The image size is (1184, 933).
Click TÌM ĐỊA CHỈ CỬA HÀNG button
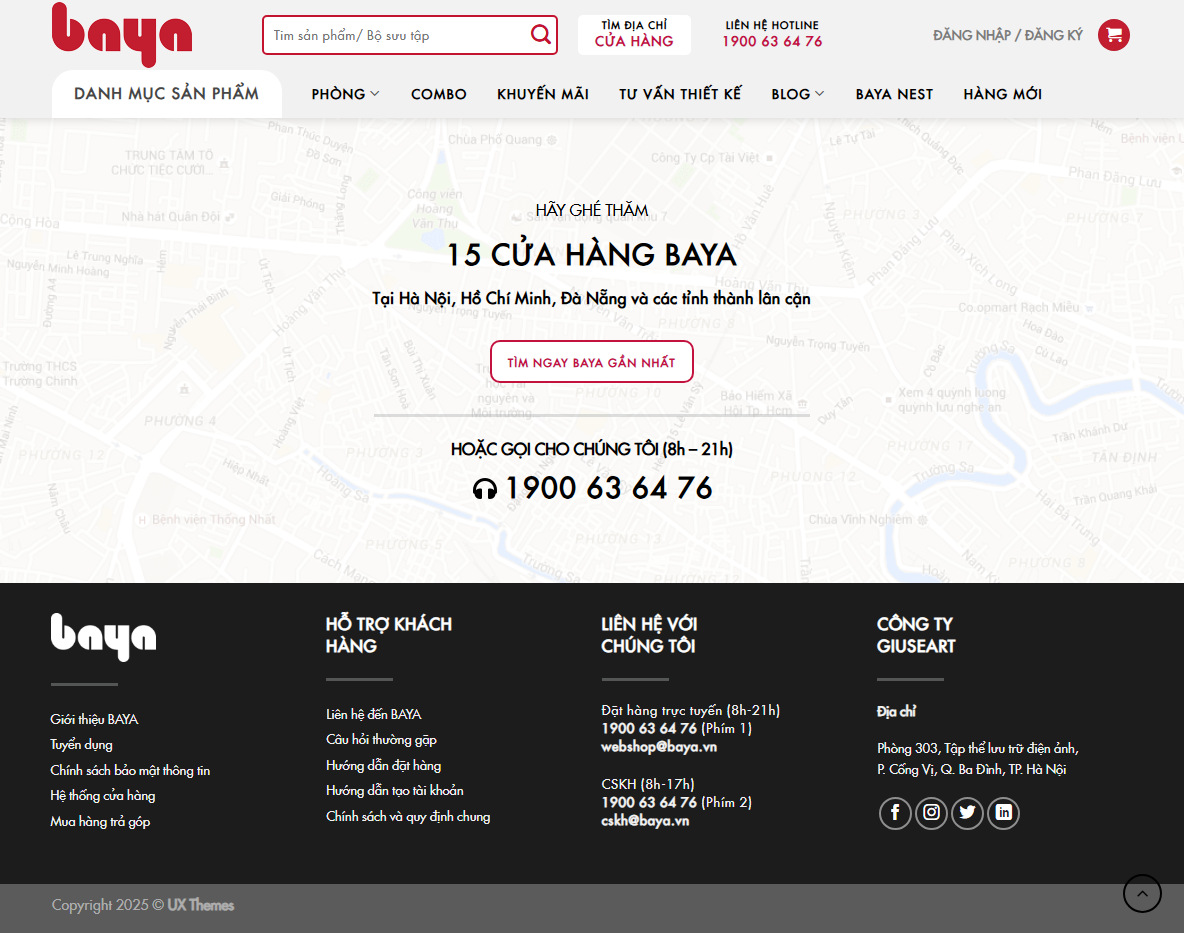633,34
